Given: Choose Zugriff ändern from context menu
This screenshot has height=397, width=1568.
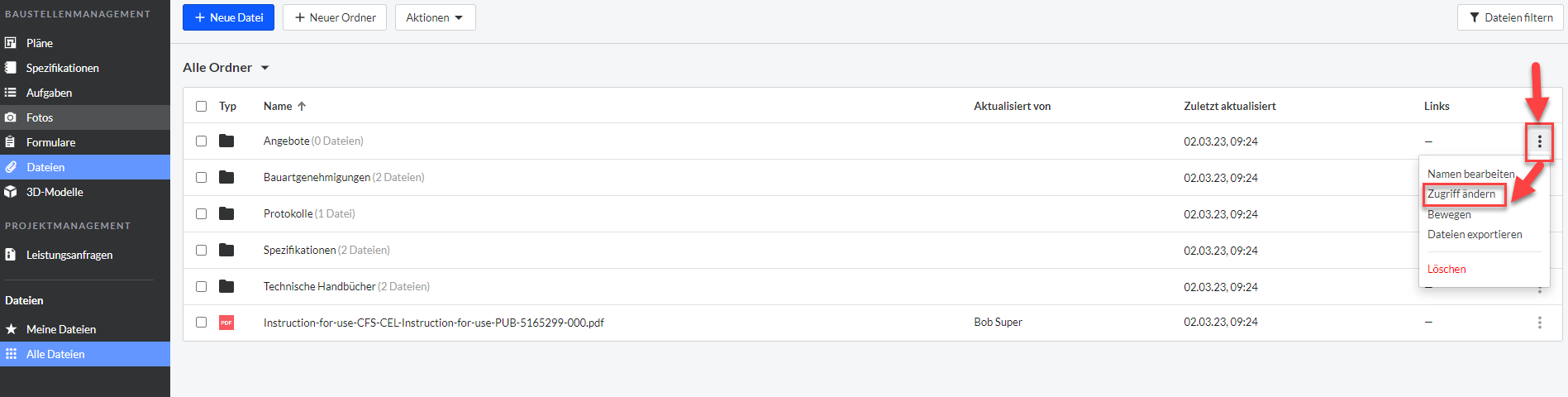Looking at the screenshot, I should [1461, 194].
